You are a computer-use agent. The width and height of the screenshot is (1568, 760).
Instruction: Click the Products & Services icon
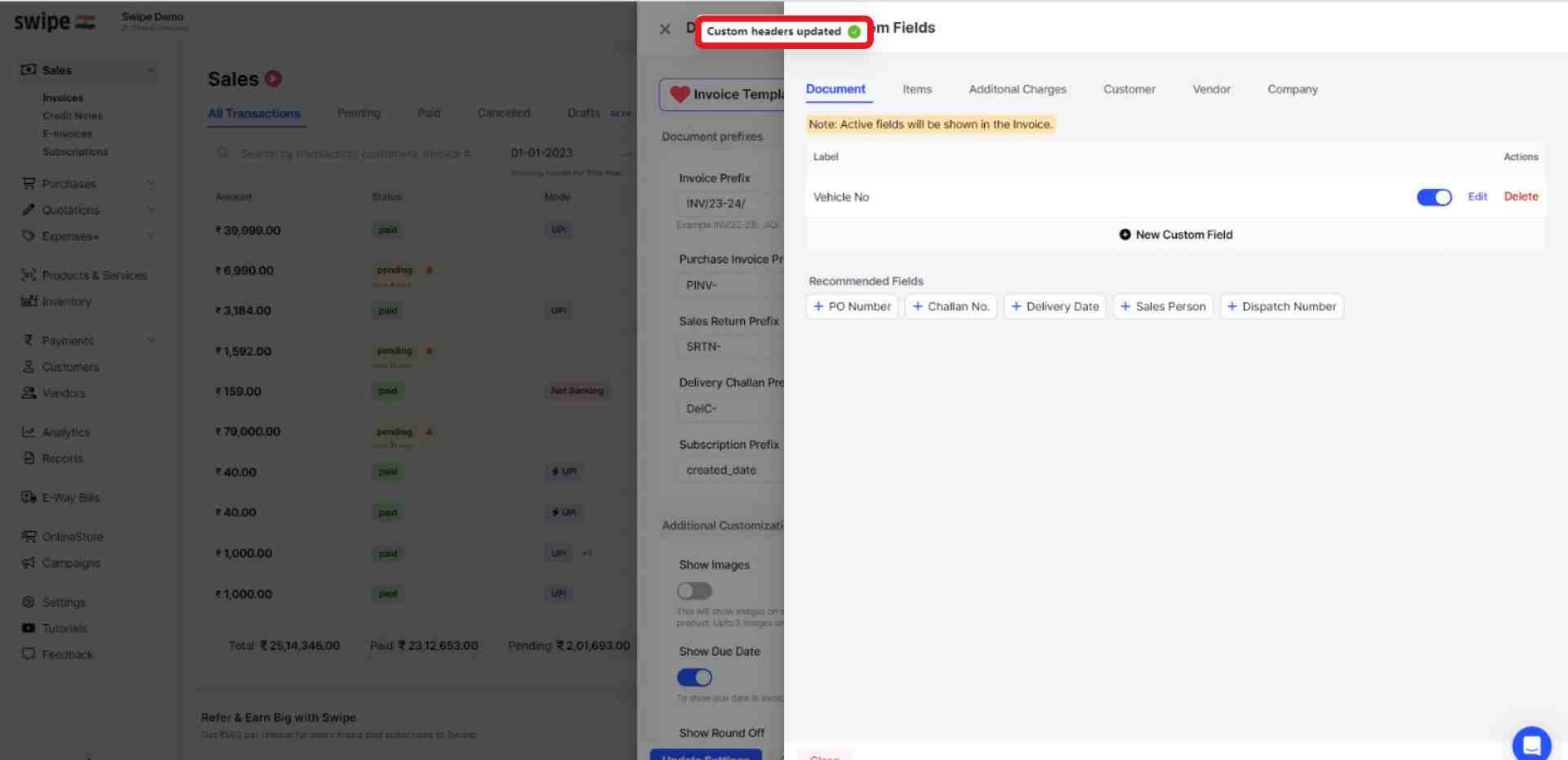[29, 275]
